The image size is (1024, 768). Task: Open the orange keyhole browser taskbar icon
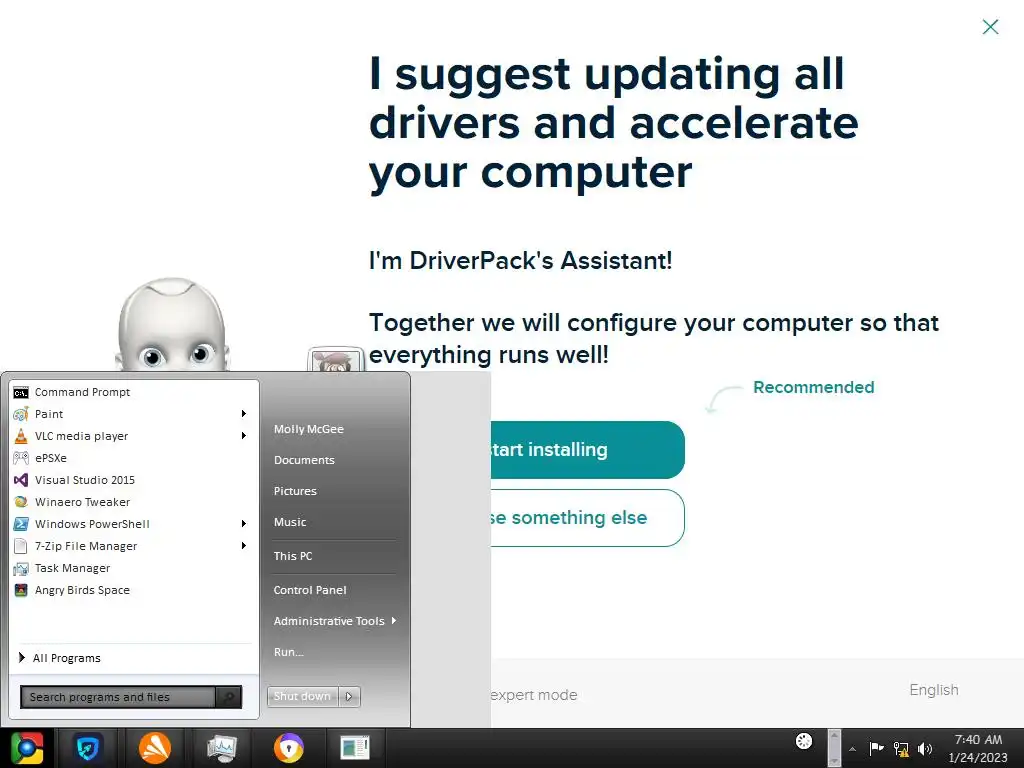coord(289,748)
